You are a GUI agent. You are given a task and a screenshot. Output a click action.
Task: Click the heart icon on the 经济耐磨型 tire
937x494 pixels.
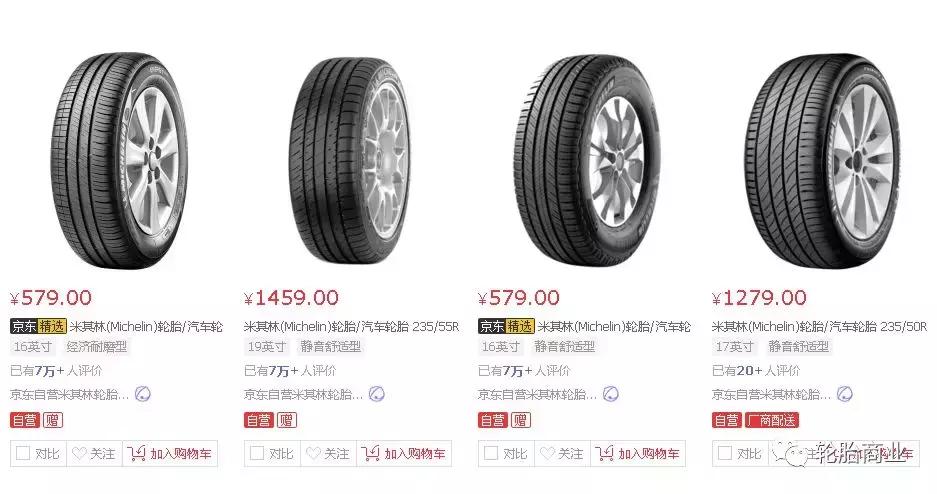point(79,453)
